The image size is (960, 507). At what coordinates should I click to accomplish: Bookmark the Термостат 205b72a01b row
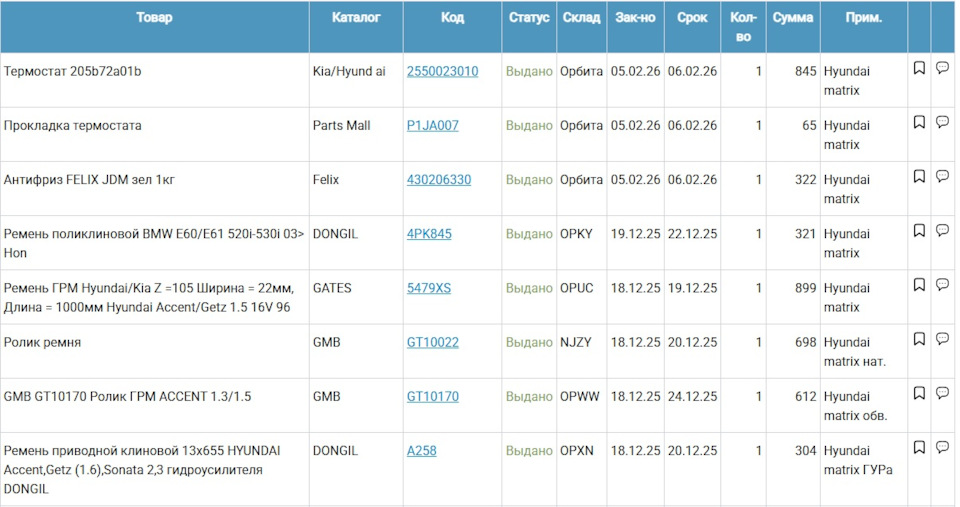[x=919, y=68]
